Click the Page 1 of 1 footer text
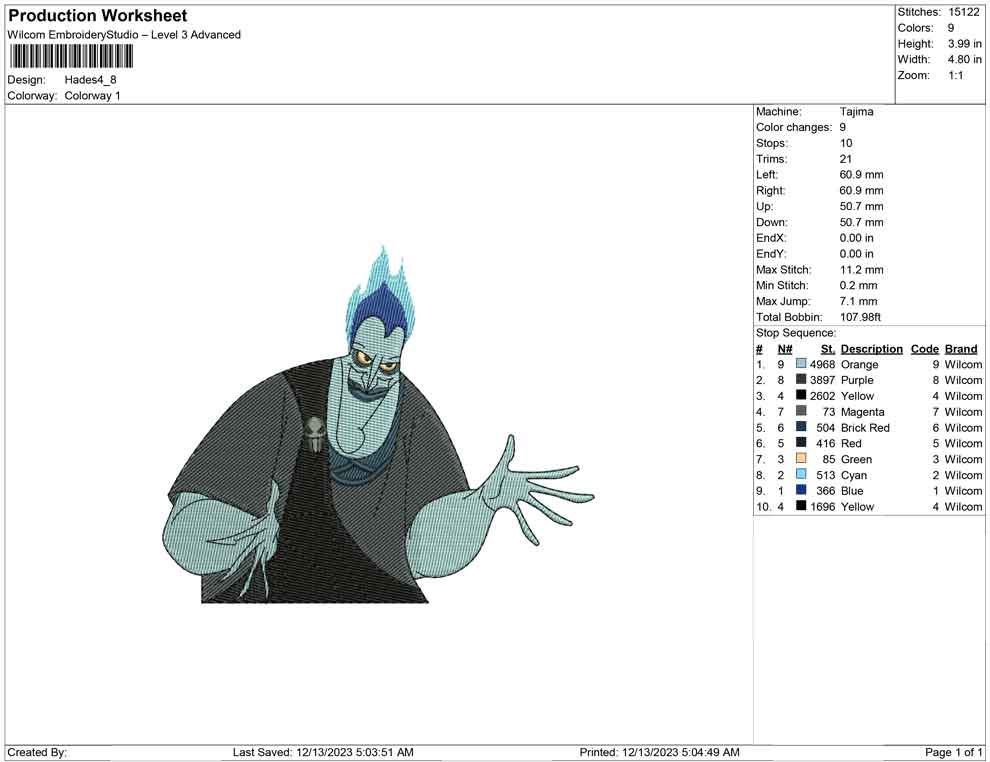 954,752
